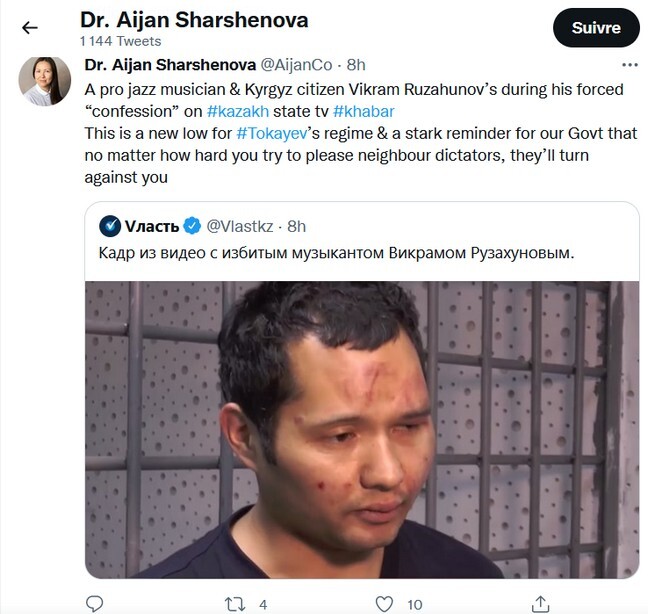Retweet this post with the retweet icon
The image size is (648, 614).
[235, 604]
